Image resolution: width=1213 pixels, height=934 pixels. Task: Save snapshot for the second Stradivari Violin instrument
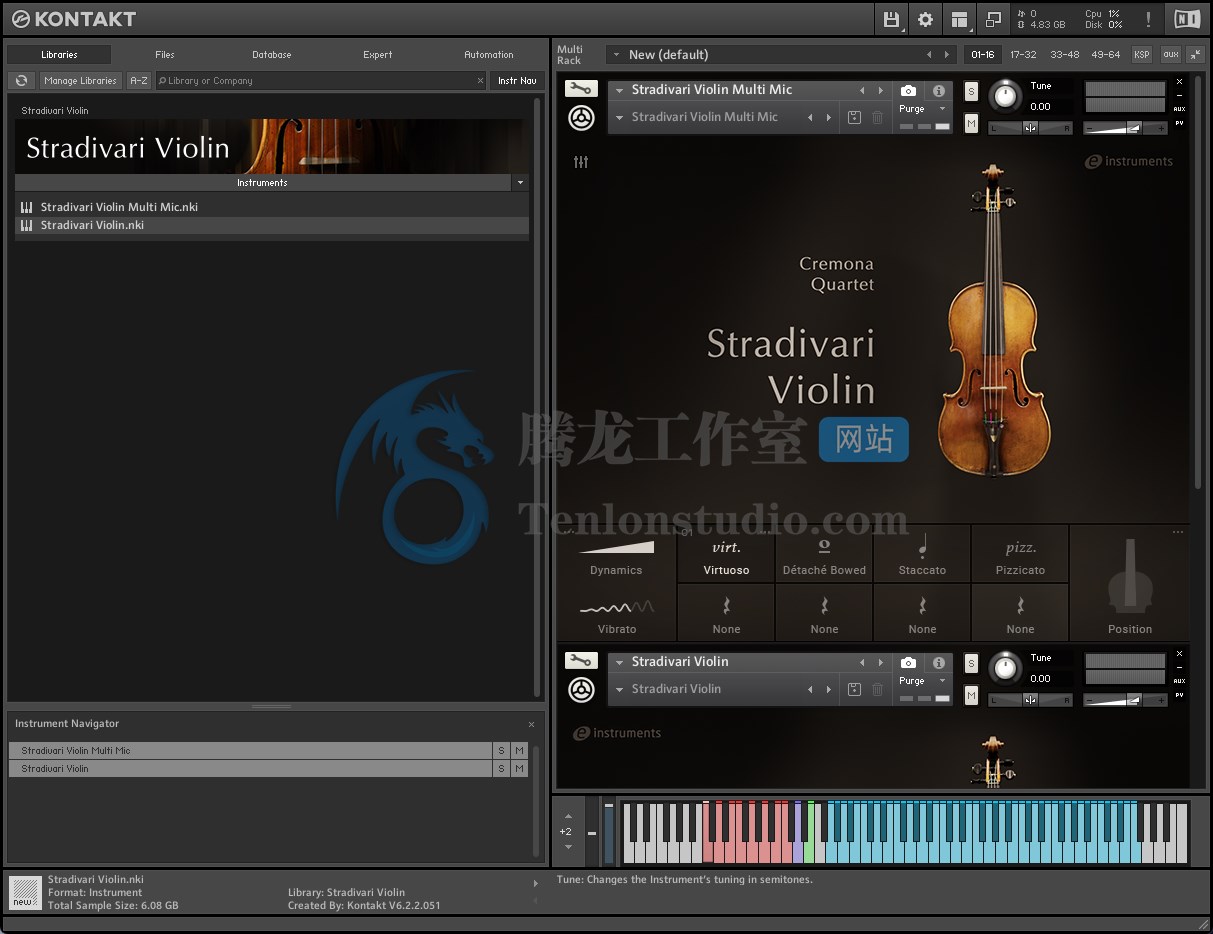pyautogui.click(x=854, y=689)
